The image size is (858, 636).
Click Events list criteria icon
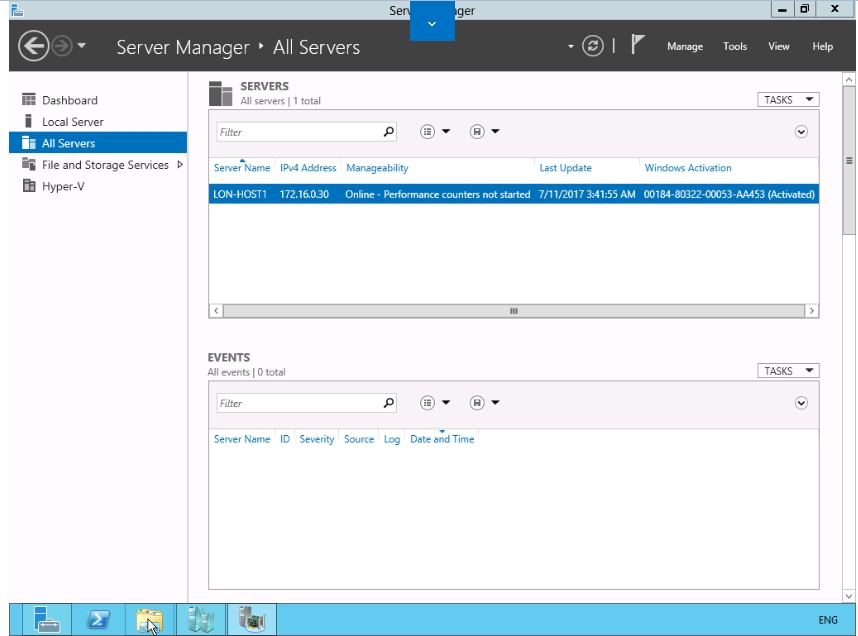[427, 403]
